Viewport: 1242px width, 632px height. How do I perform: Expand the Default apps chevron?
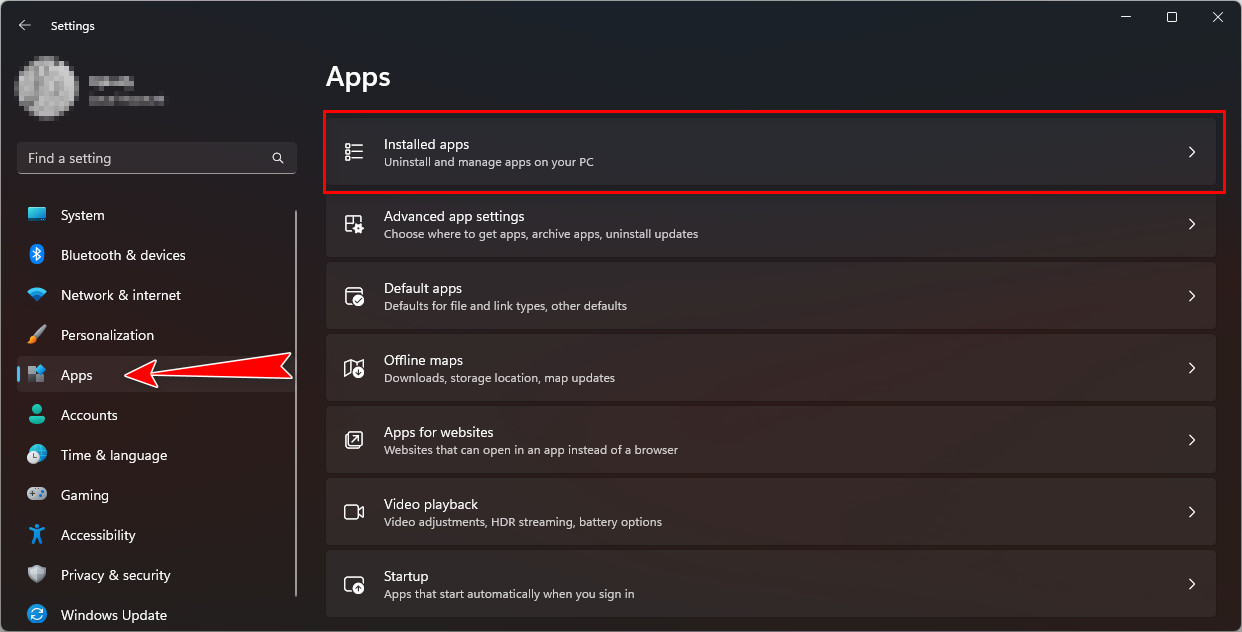click(1191, 296)
